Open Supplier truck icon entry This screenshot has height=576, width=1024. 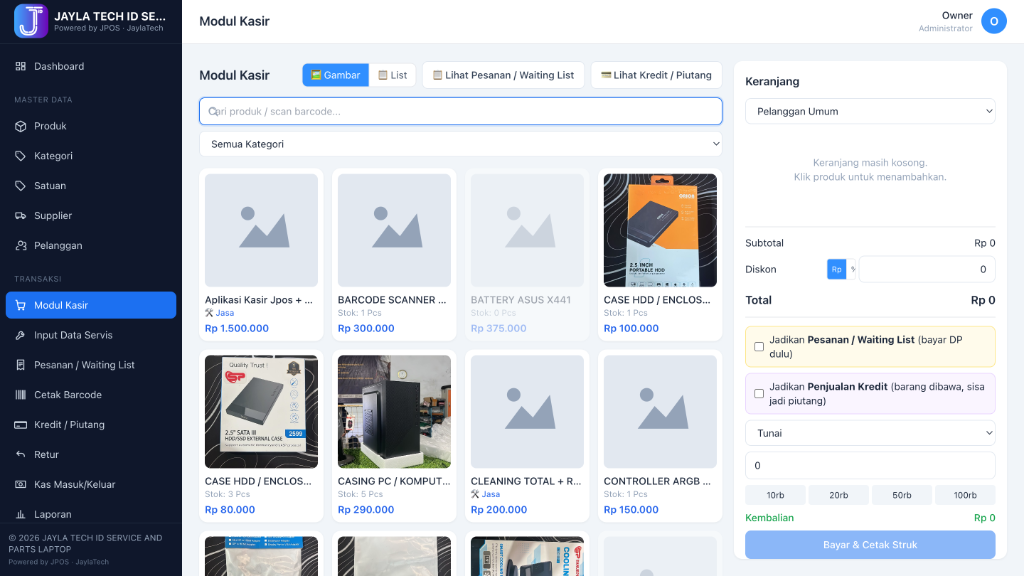pyautogui.click(x=91, y=216)
